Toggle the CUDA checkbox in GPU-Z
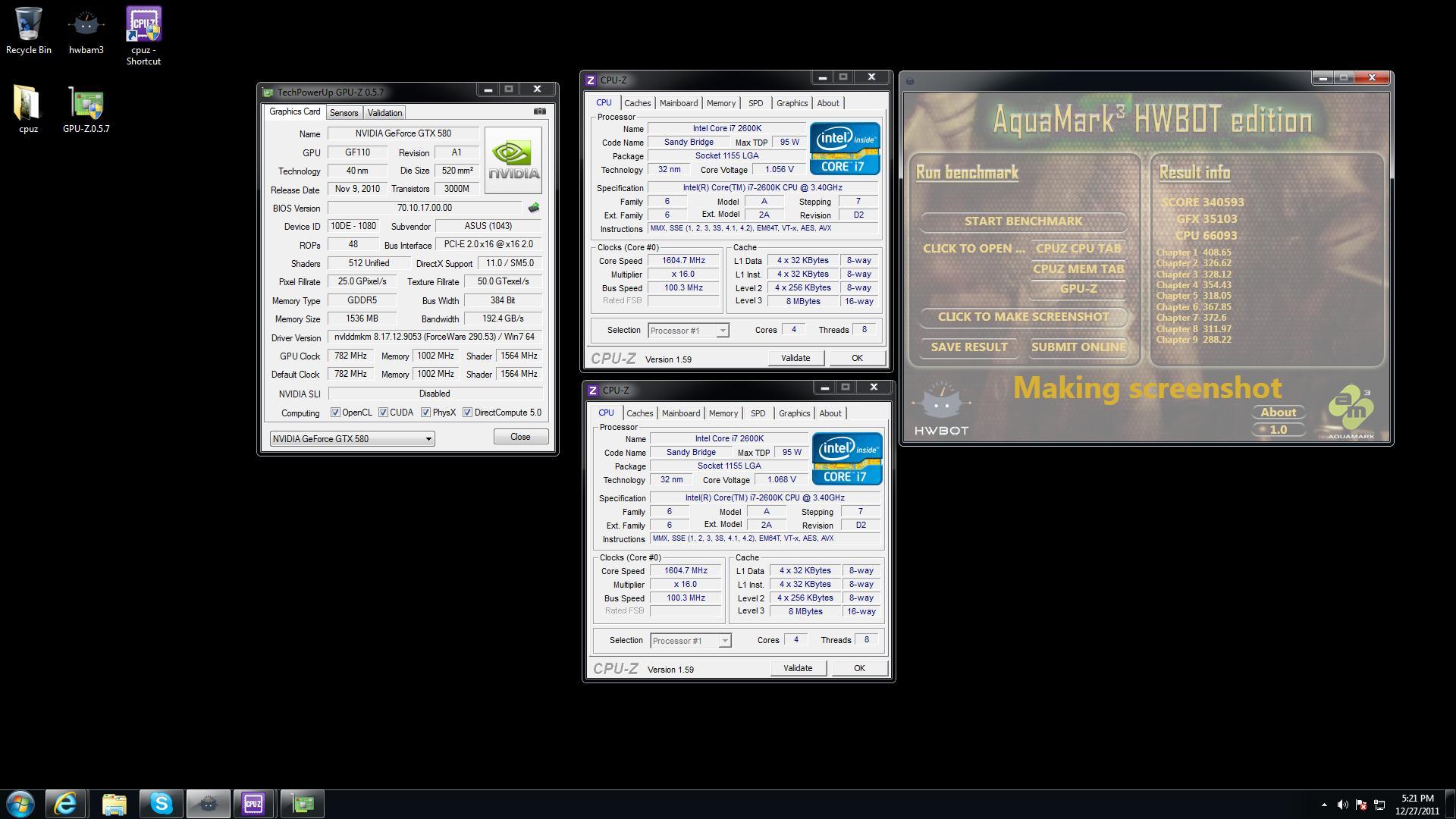The image size is (1456, 819). tap(384, 413)
